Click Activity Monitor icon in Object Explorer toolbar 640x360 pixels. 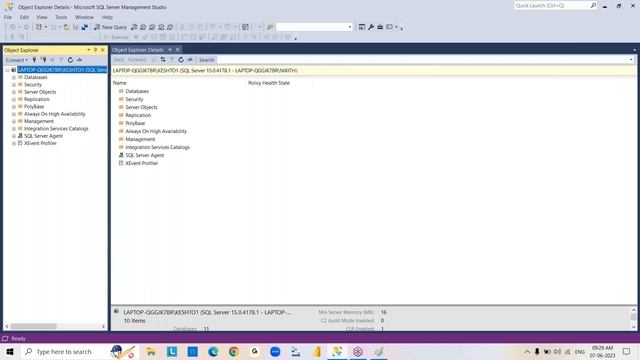[x=80, y=60]
